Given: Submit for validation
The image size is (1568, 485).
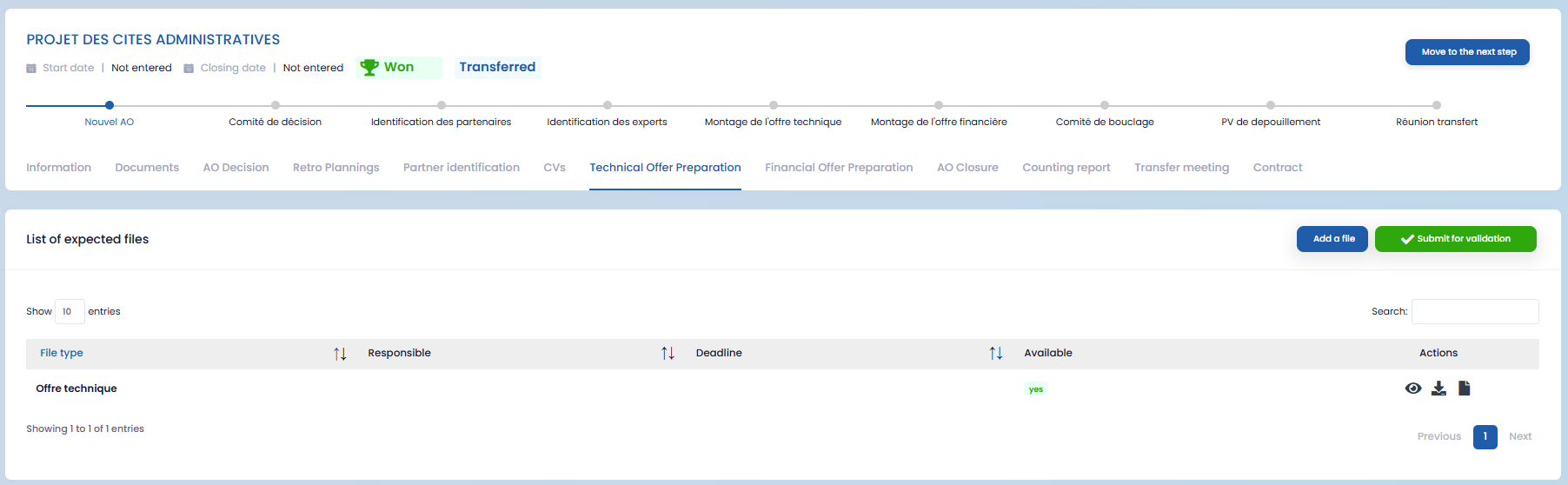Looking at the screenshot, I should tap(1456, 239).
